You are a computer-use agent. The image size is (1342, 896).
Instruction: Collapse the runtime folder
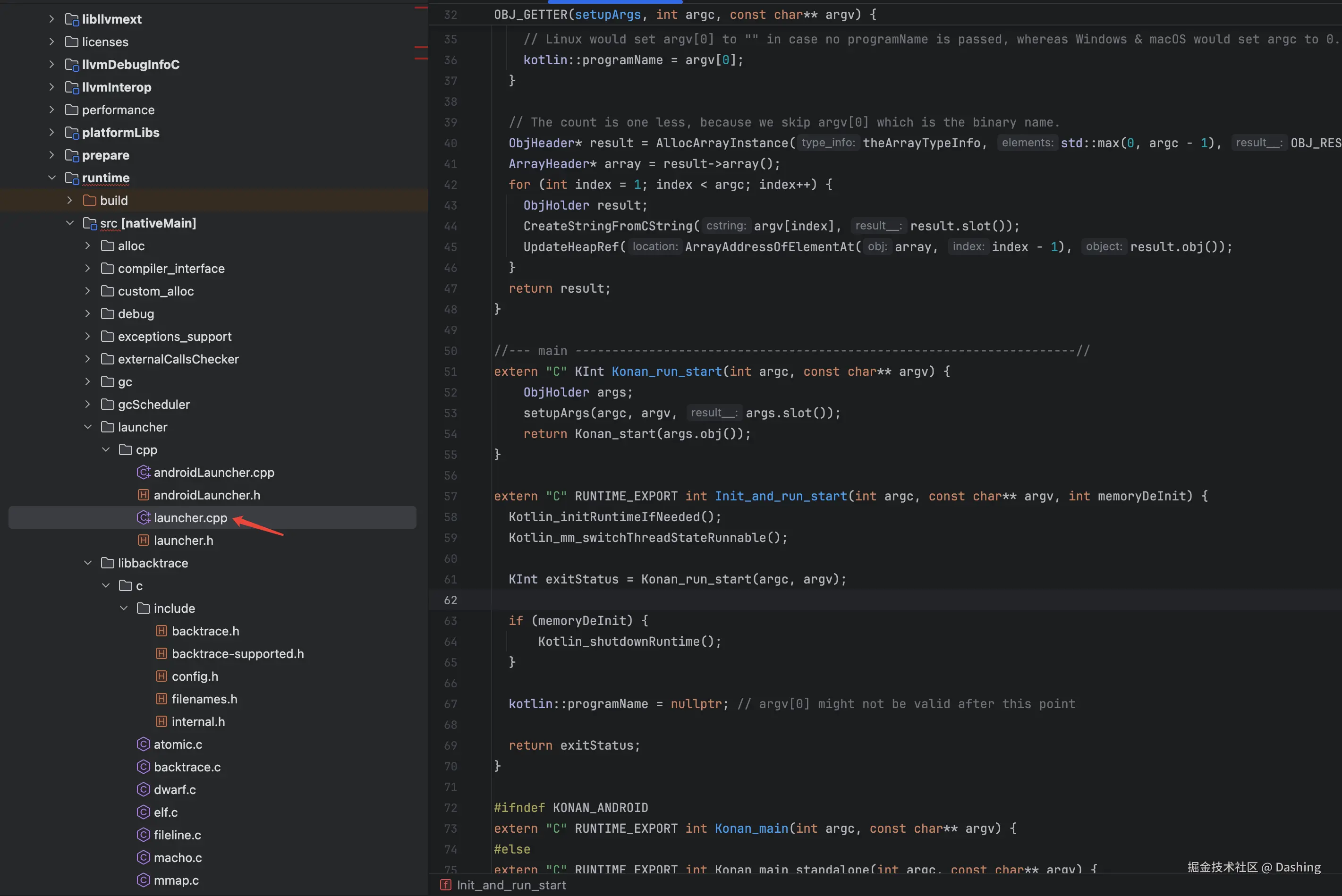click(x=52, y=178)
